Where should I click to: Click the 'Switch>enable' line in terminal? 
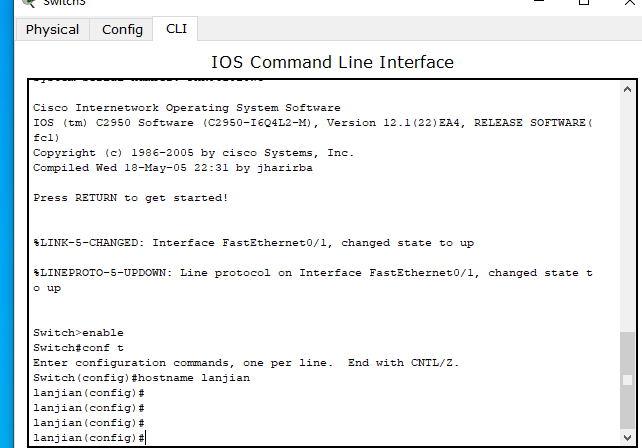click(78, 333)
